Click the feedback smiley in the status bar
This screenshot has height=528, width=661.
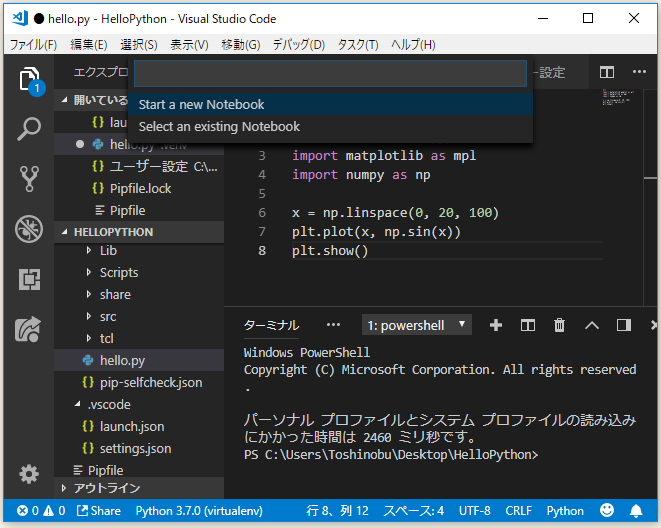(x=607, y=510)
